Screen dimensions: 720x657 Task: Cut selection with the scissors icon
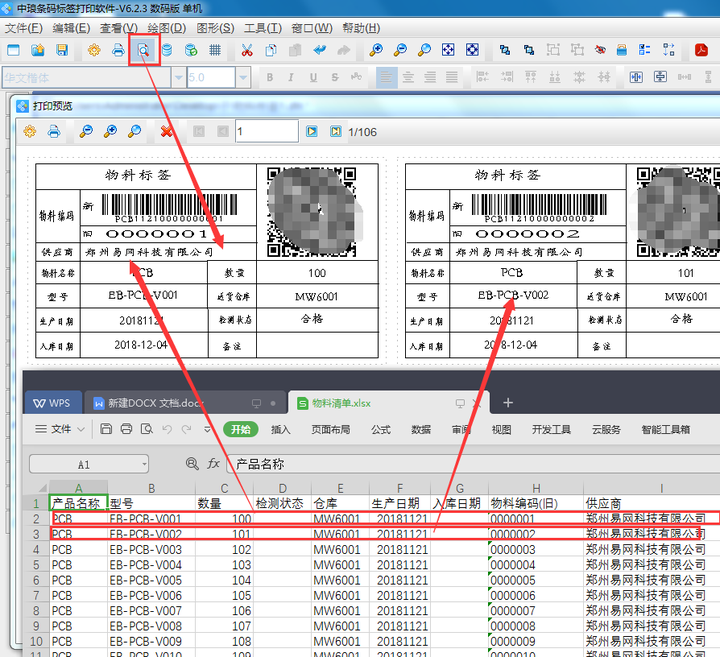coord(247,50)
